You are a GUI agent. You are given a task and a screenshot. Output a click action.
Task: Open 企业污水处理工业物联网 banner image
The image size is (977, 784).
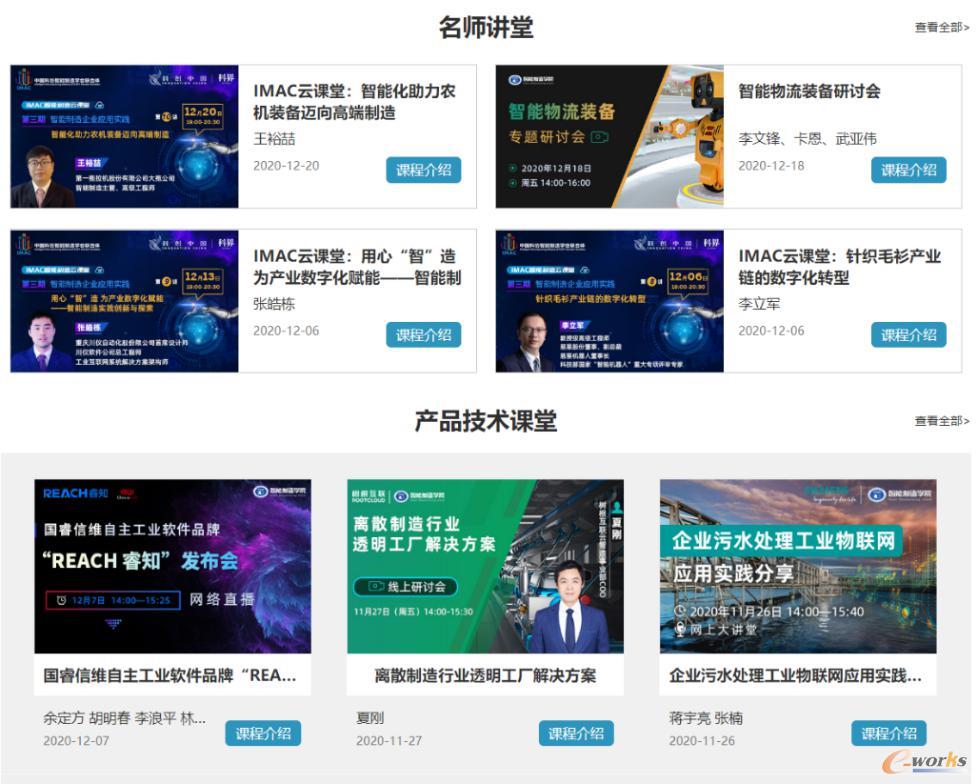click(x=798, y=566)
